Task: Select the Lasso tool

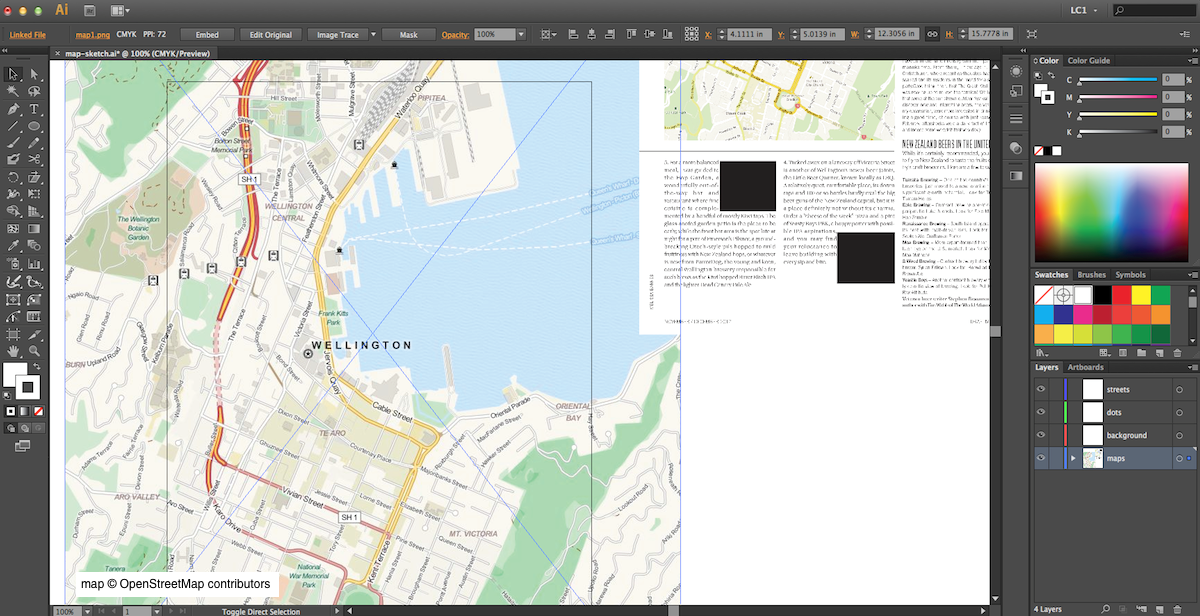Action: tap(34, 91)
